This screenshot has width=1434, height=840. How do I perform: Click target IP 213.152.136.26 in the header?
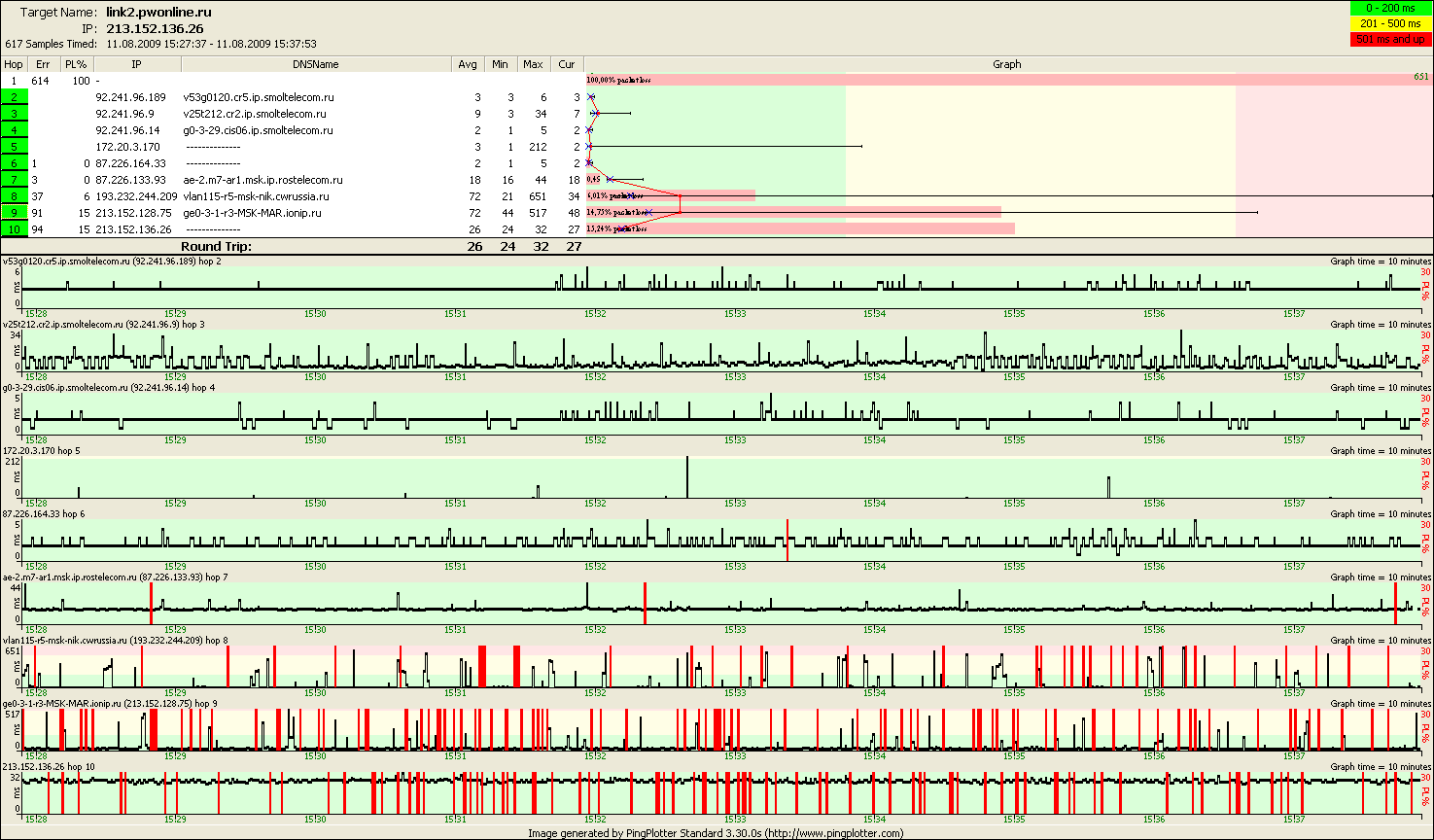click(155, 28)
